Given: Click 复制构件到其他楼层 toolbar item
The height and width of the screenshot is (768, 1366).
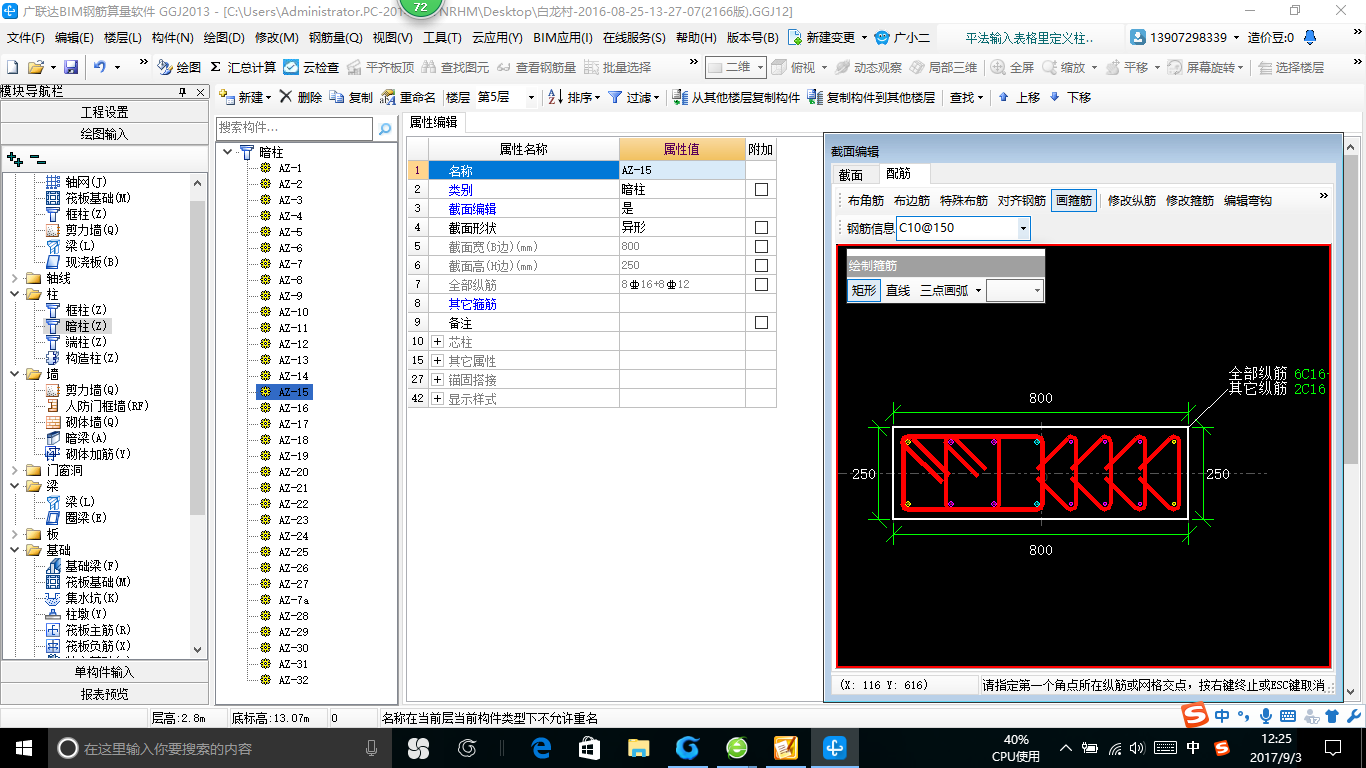Looking at the screenshot, I should (x=871, y=97).
